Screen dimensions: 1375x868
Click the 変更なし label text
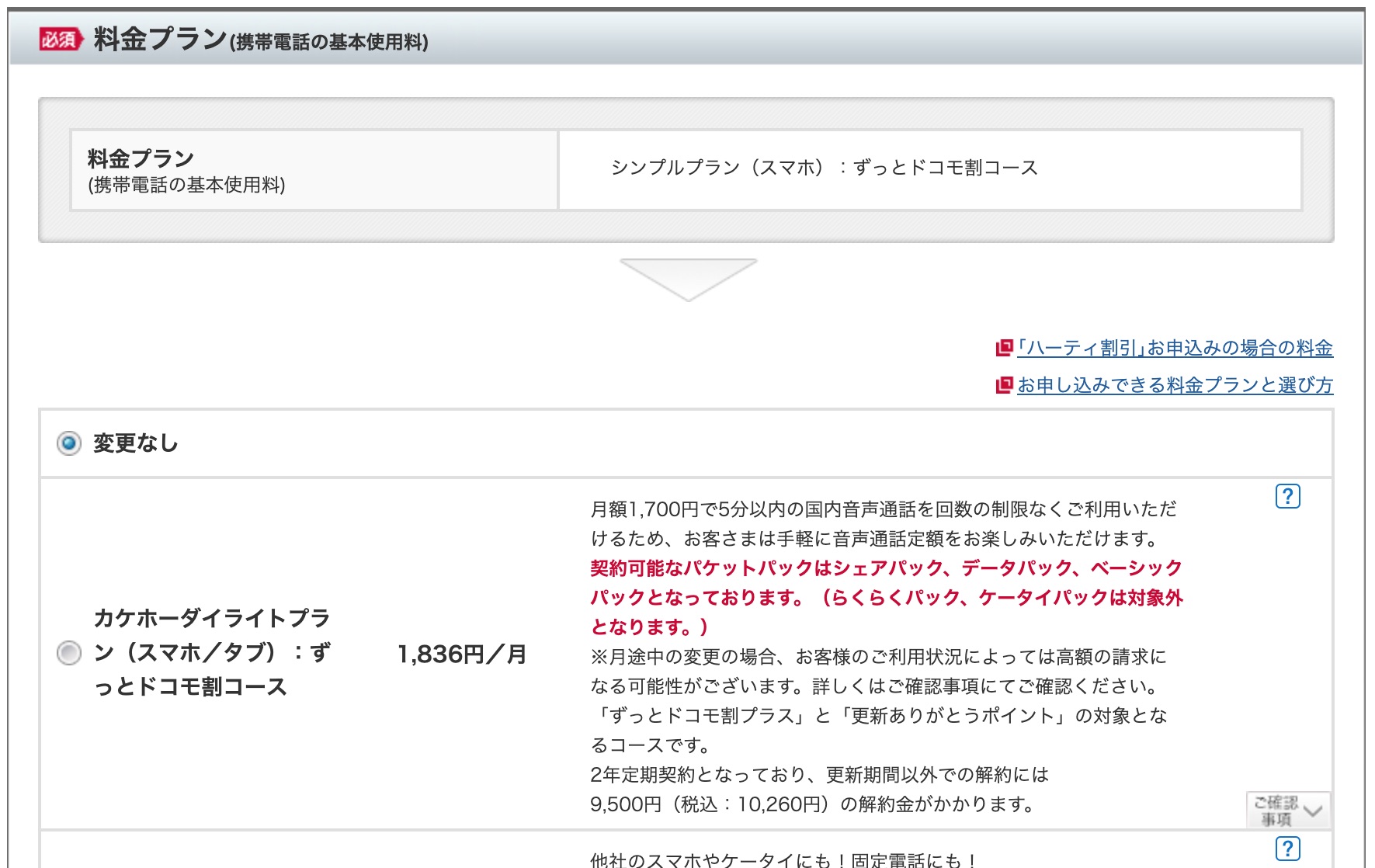(136, 443)
